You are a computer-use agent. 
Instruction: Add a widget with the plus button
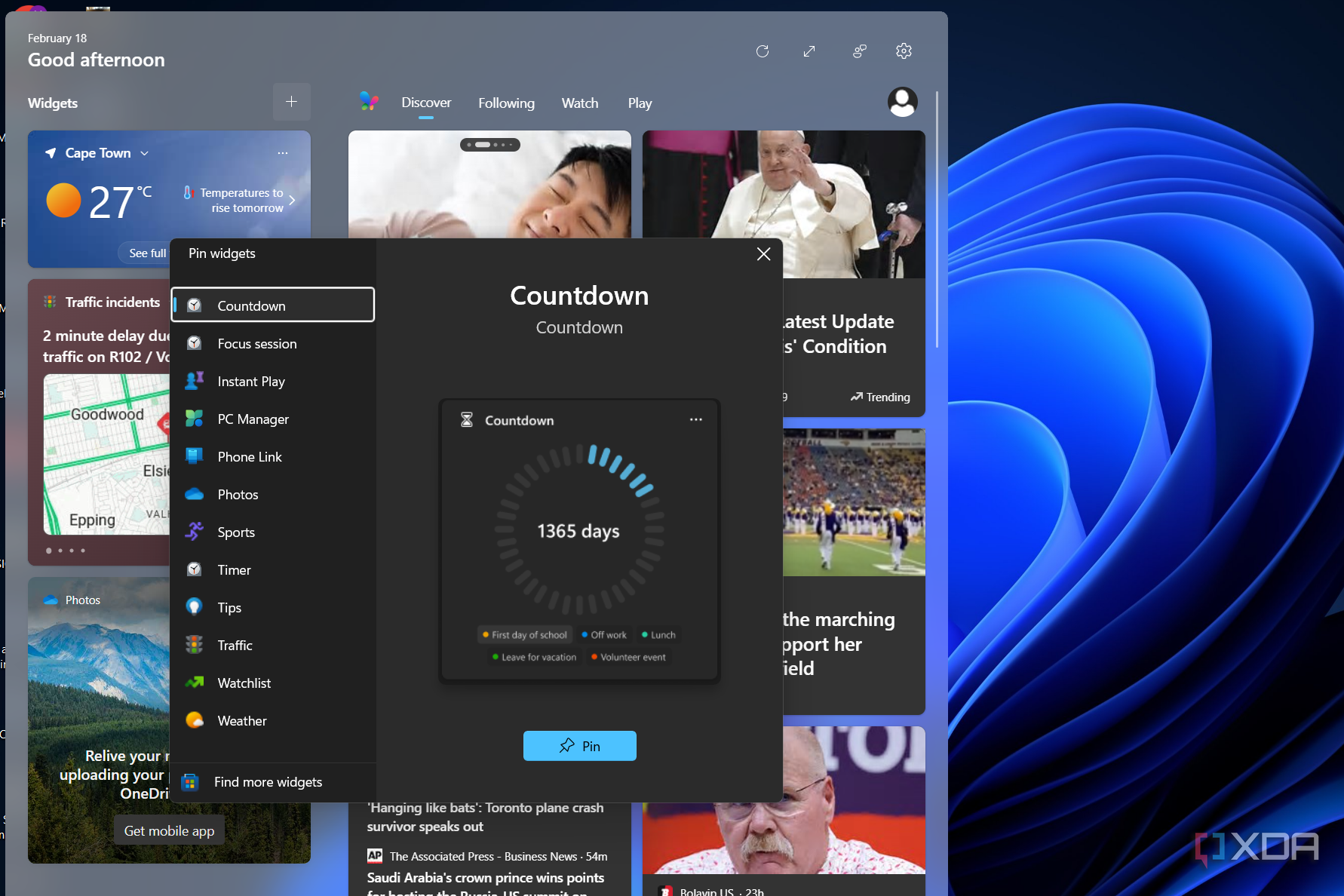292,102
